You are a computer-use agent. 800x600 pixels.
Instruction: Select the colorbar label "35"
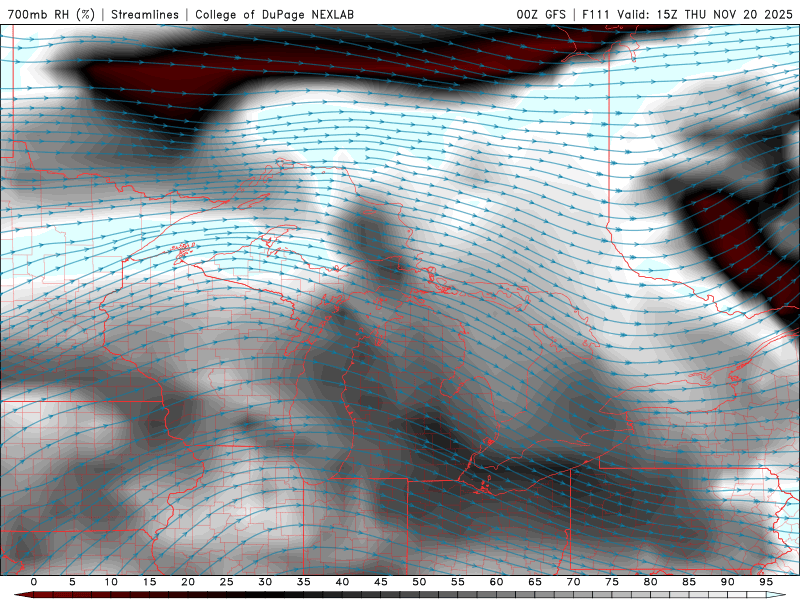click(303, 582)
